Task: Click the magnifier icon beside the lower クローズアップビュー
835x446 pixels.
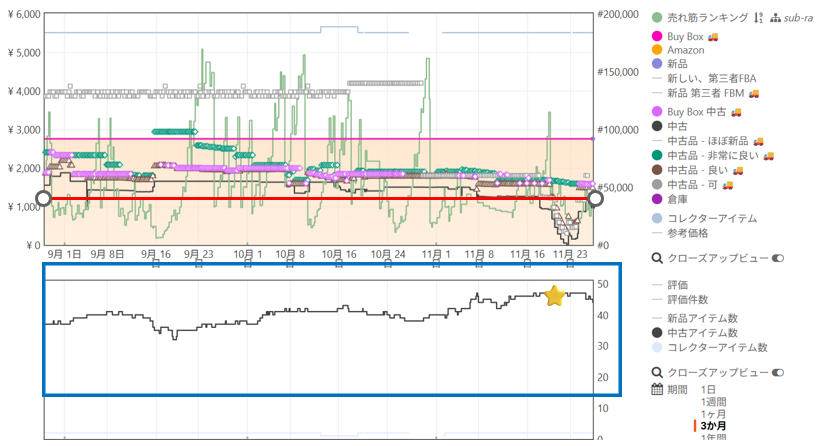Action: pos(657,372)
